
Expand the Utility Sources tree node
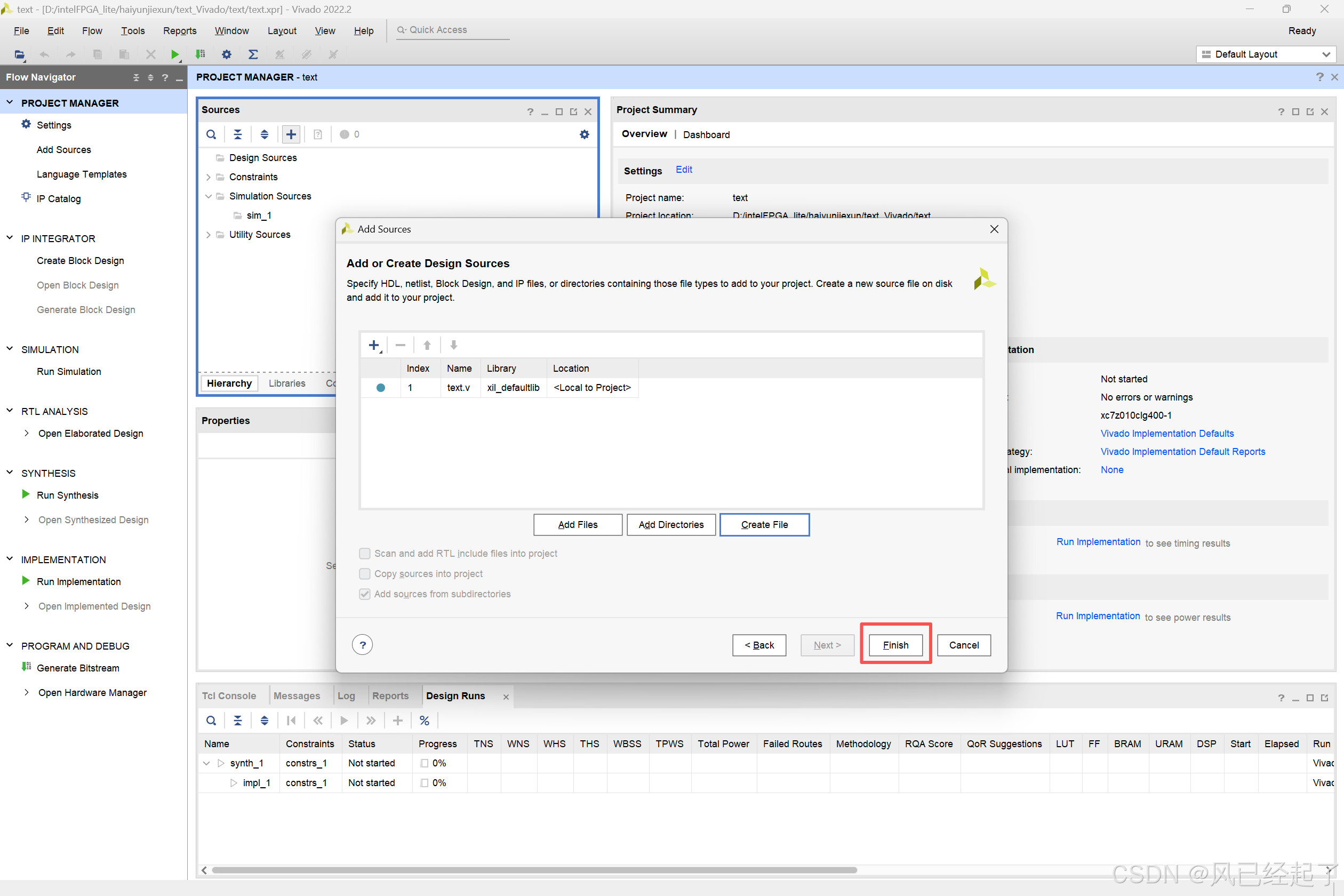tap(209, 234)
